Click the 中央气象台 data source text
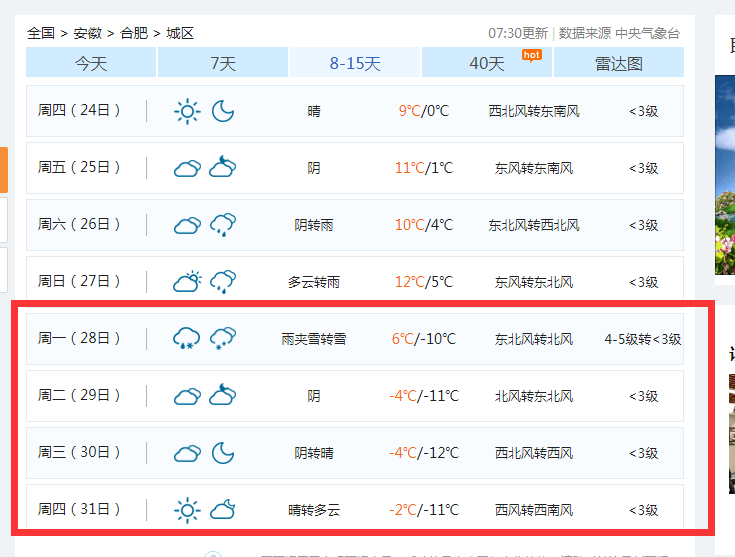The height and width of the screenshot is (557, 735). click(x=647, y=33)
